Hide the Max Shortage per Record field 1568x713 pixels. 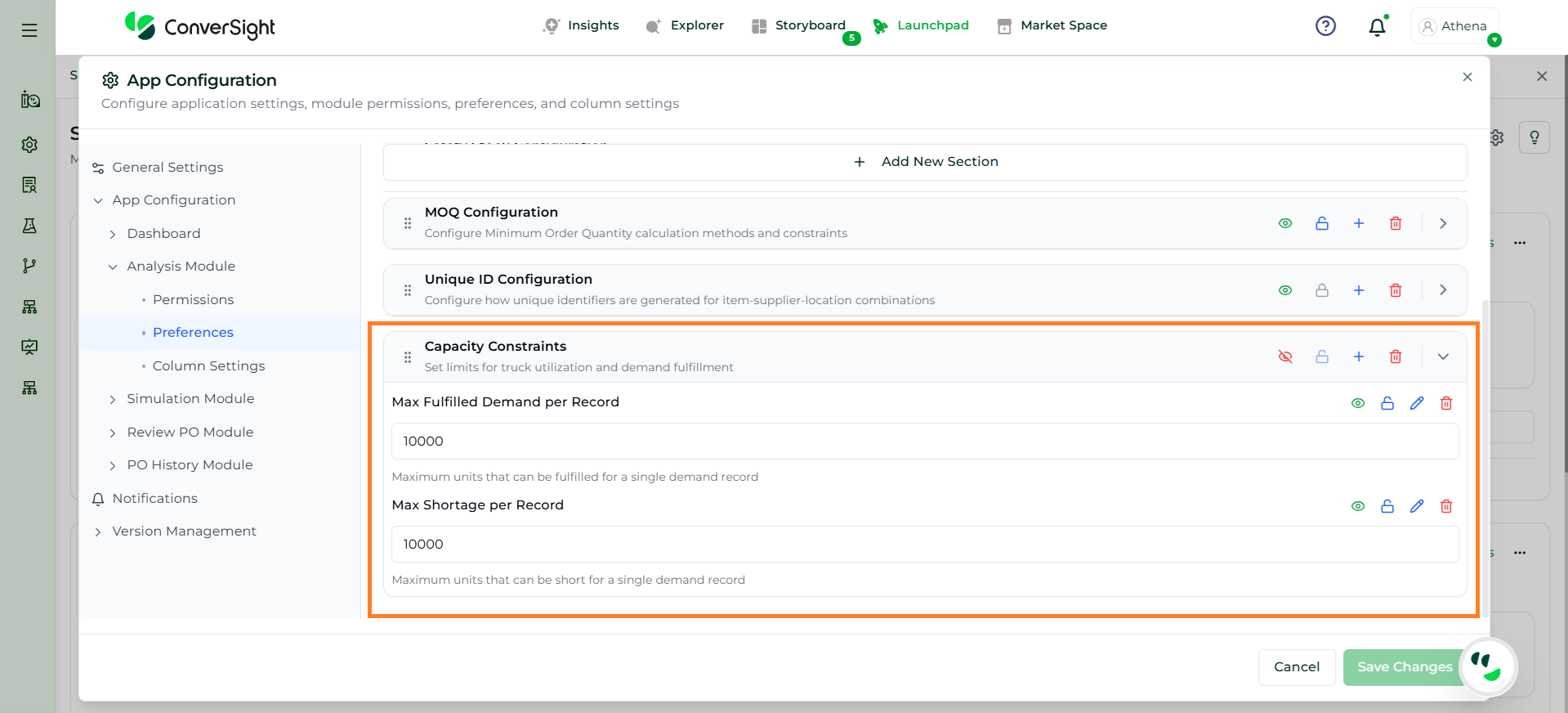(1358, 506)
